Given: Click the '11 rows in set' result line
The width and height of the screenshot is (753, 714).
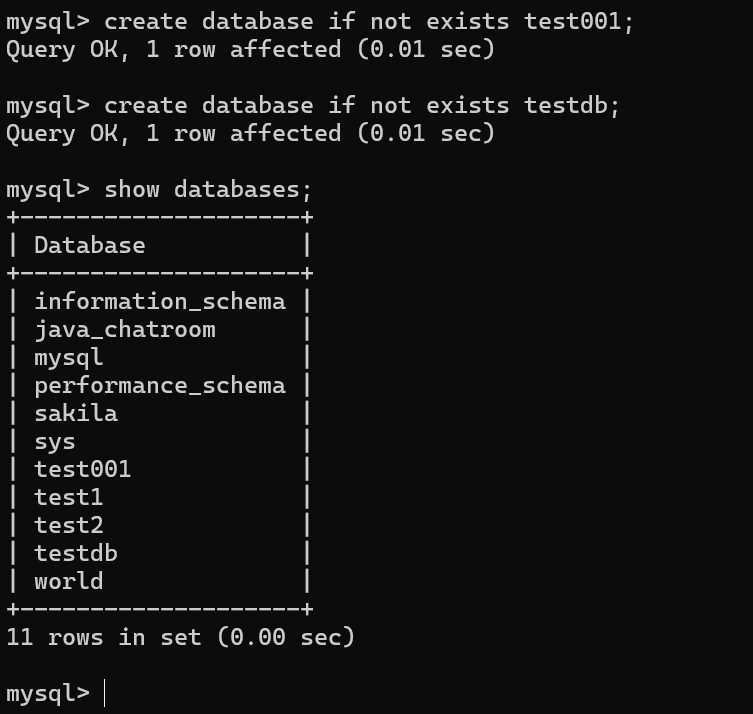Looking at the screenshot, I should (x=180, y=637).
